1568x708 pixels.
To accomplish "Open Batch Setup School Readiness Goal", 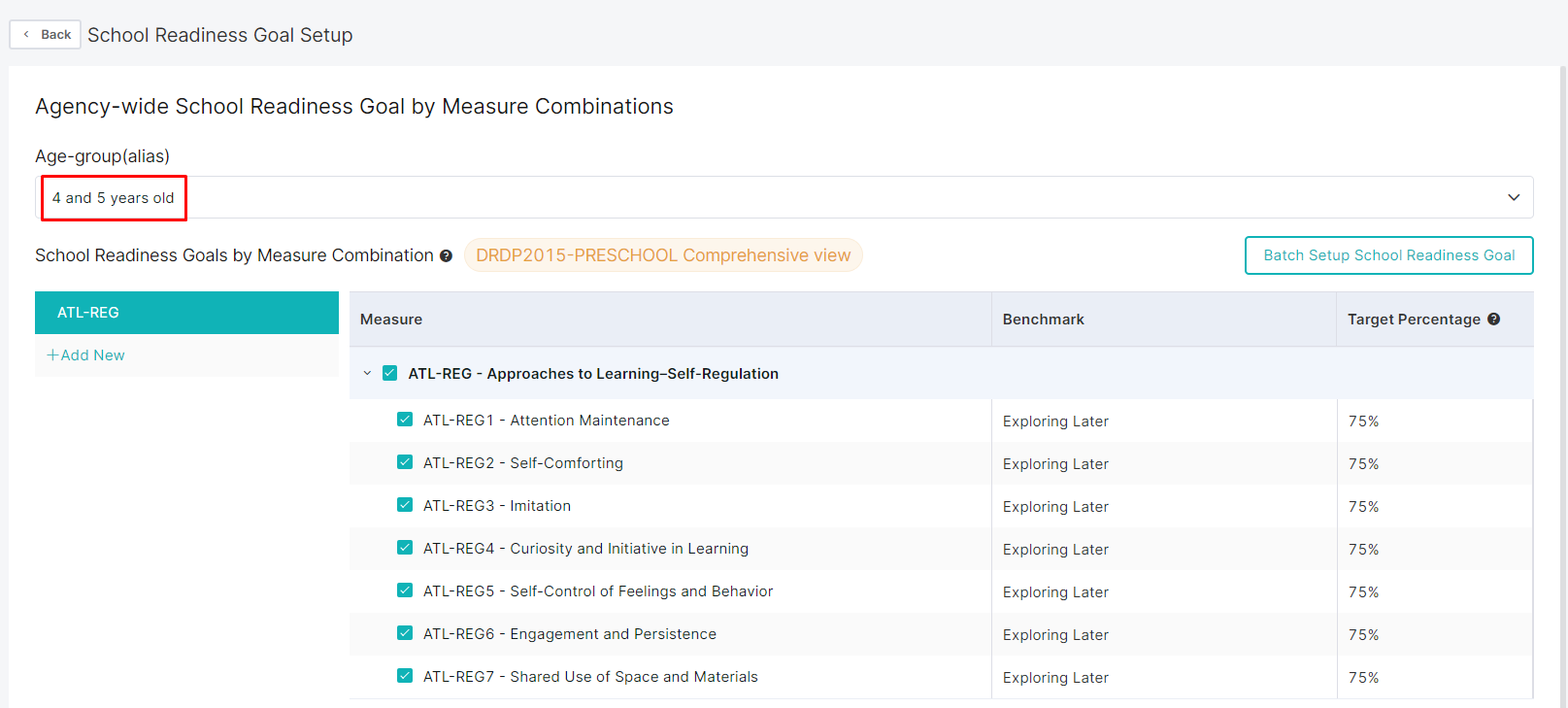I will (1388, 255).
